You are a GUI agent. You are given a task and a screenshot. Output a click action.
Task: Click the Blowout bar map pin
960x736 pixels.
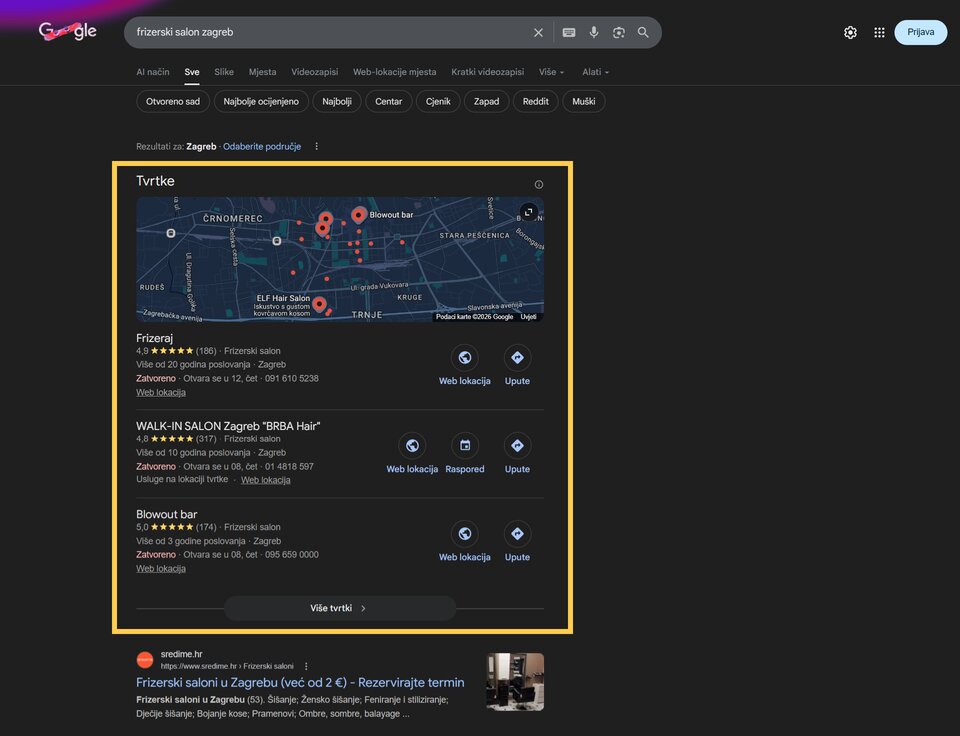point(359,214)
